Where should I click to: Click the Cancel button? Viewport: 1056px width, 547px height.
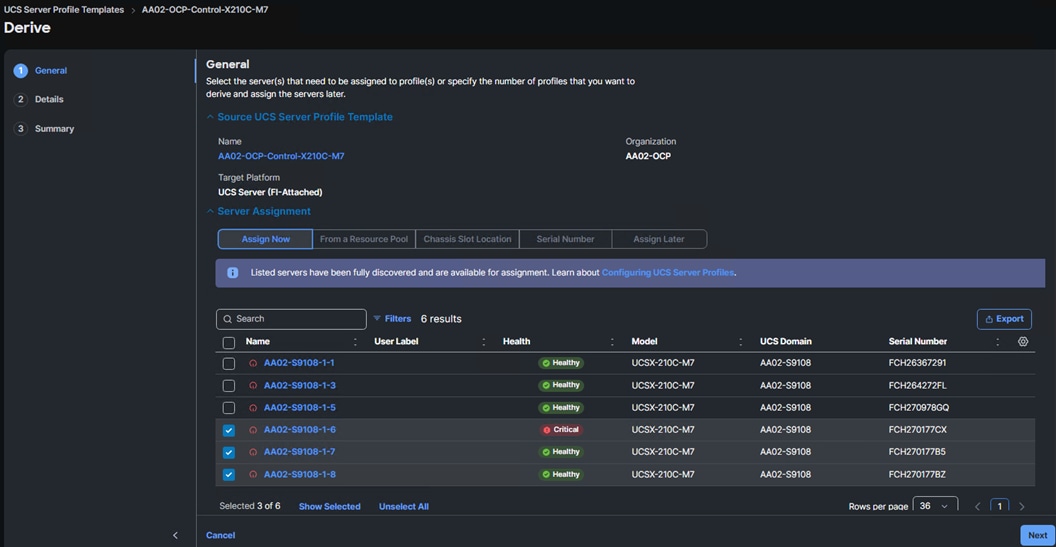220,536
